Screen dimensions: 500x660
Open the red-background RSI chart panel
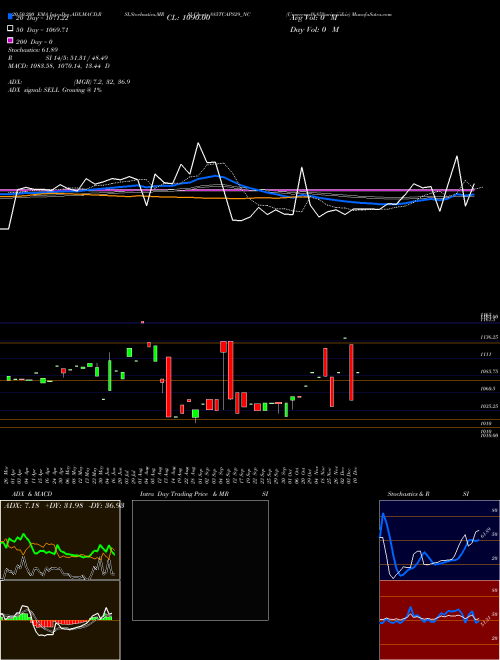[439, 620]
